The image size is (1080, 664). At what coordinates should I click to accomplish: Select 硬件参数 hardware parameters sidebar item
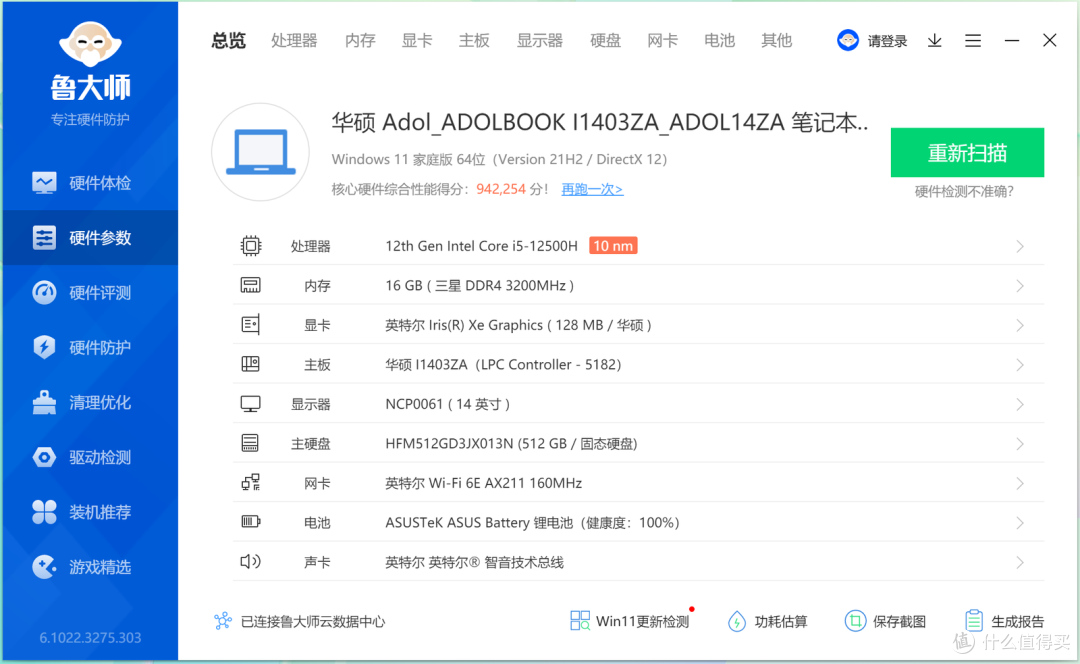click(x=90, y=238)
